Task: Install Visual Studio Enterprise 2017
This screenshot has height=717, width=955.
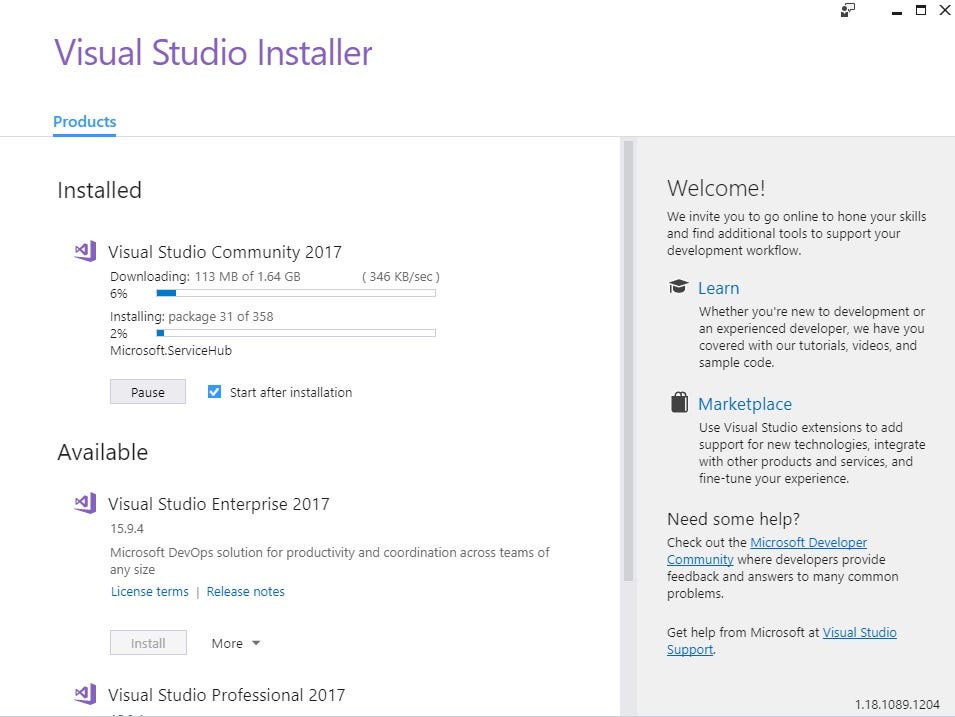Action: (x=147, y=643)
